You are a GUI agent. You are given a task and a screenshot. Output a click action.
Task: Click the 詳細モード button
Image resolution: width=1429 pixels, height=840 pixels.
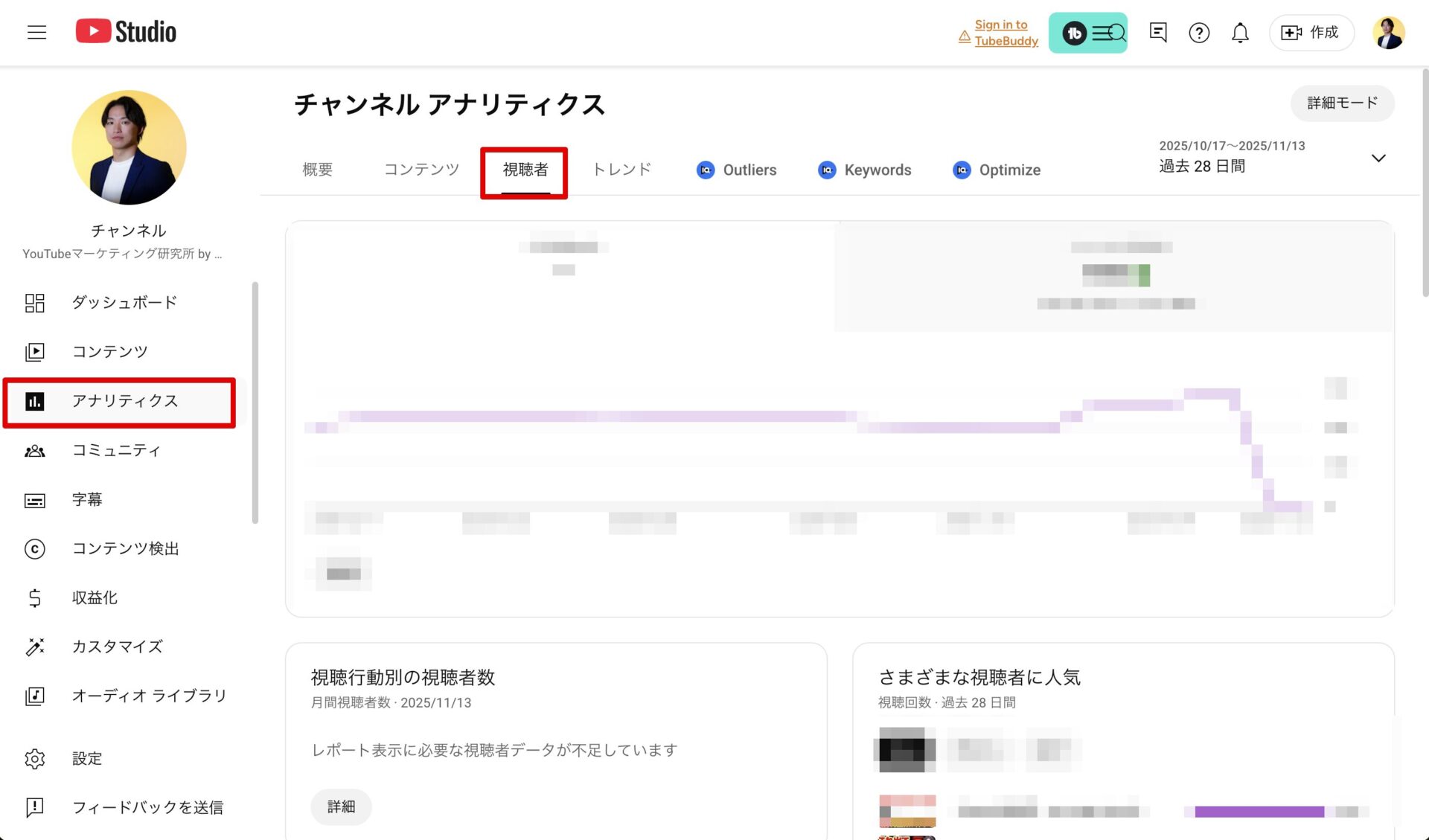pos(1342,103)
